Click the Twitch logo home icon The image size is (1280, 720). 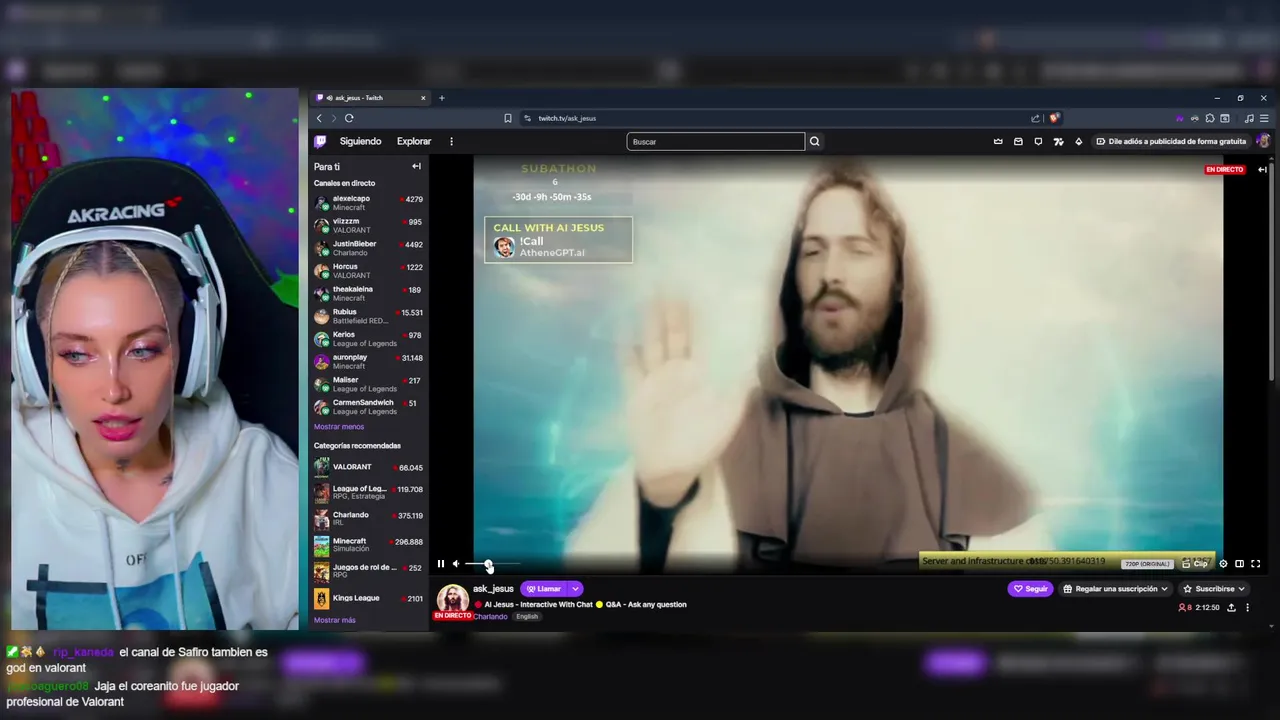coord(320,141)
